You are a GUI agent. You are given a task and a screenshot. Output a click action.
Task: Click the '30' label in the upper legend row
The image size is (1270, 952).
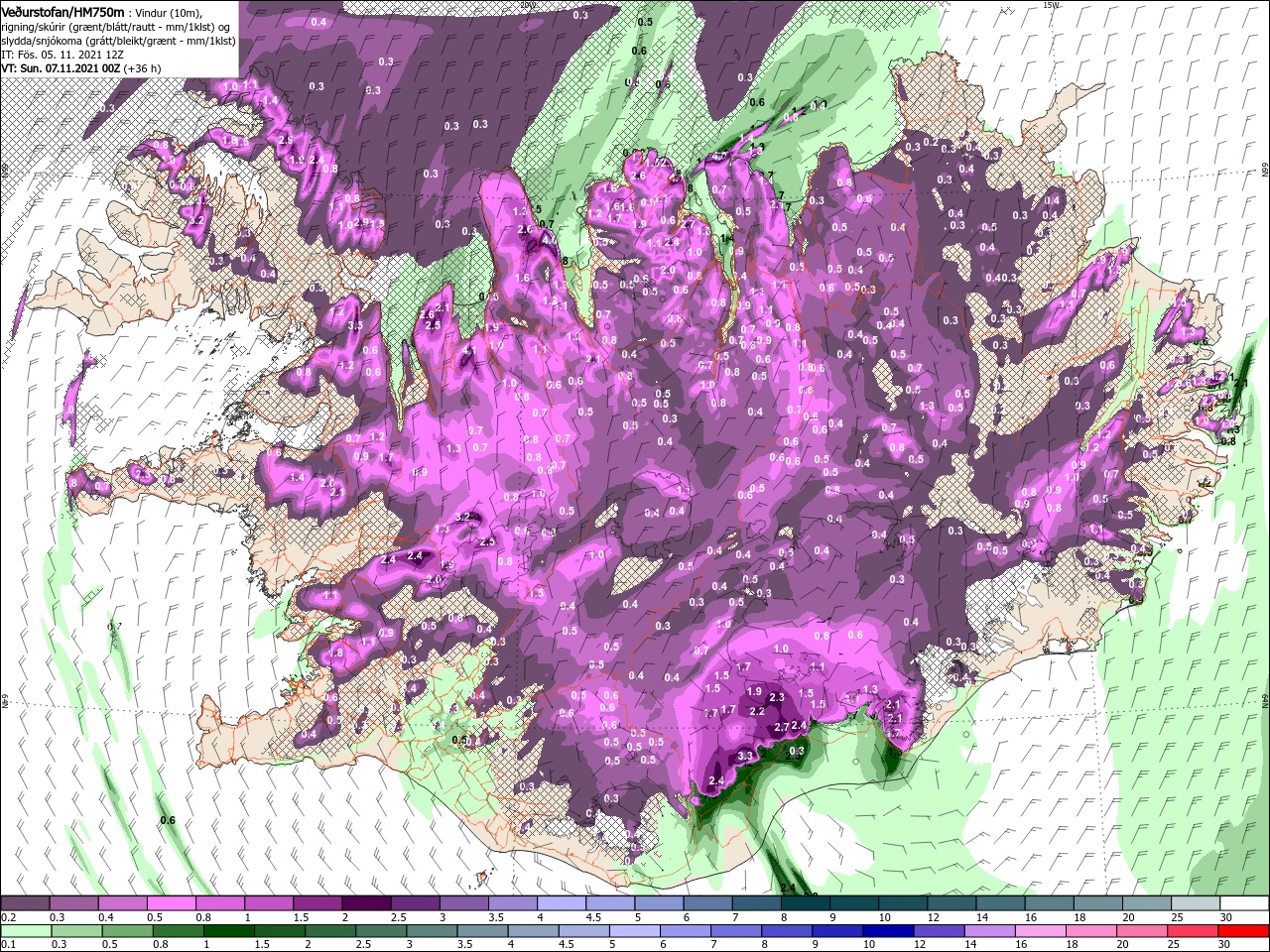pos(1224,917)
